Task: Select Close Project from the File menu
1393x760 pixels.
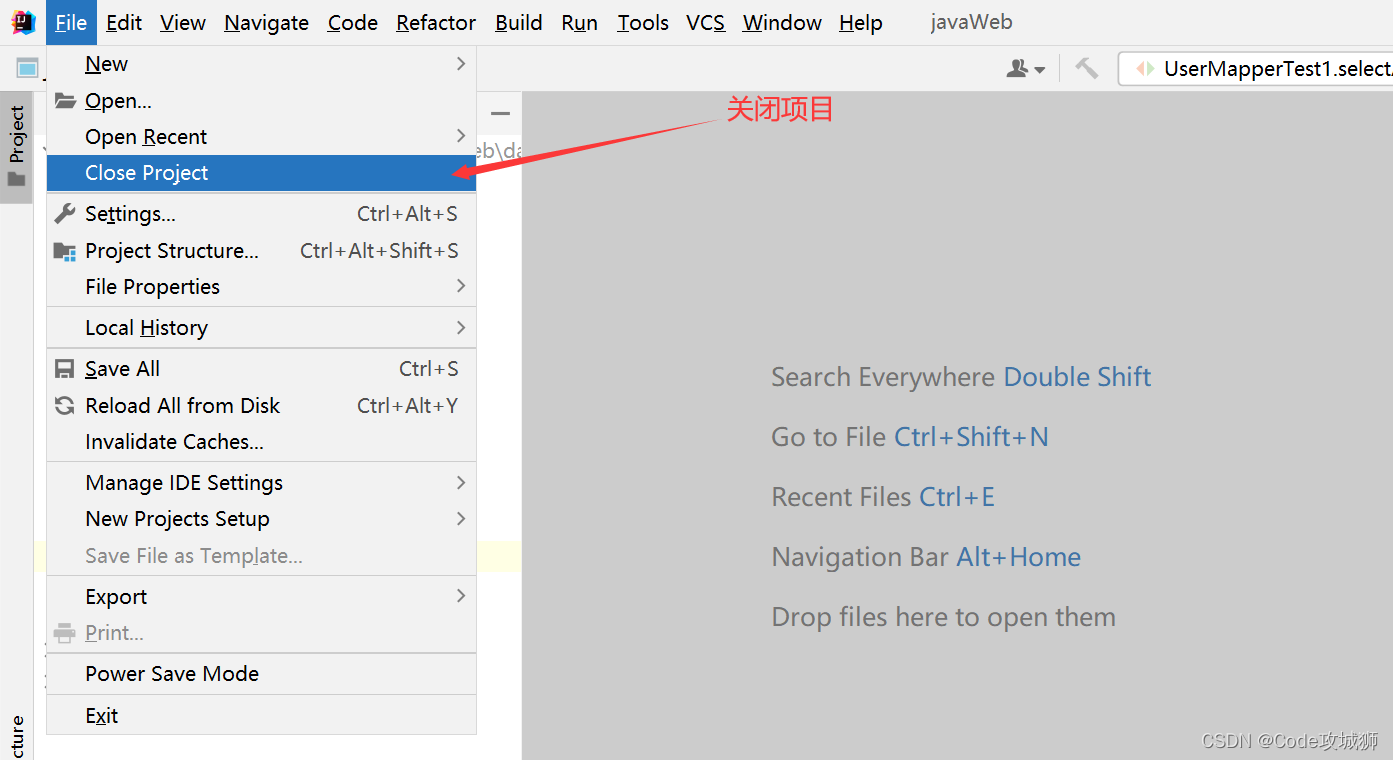Action: tap(147, 173)
